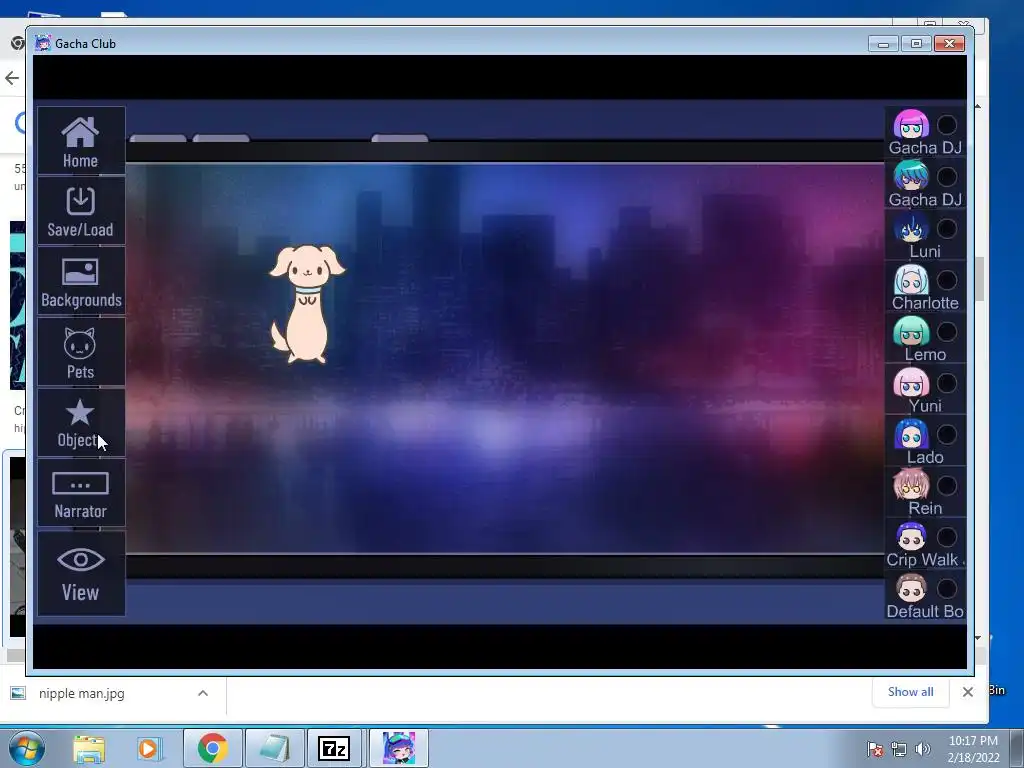This screenshot has width=1024, height=768.
Task: Open the Objects menu
Action: (x=81, y=423)
